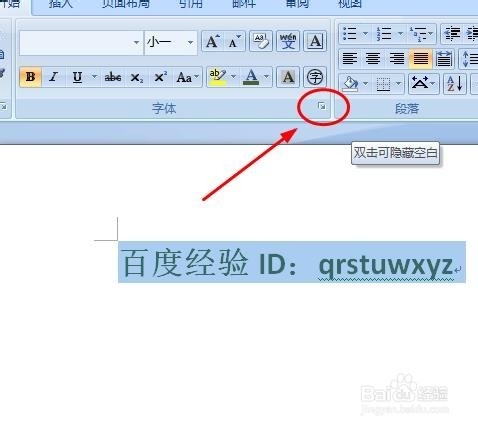Open the numbering library dropdown arrow
478x427 pixels.
(x=401, y=34)
